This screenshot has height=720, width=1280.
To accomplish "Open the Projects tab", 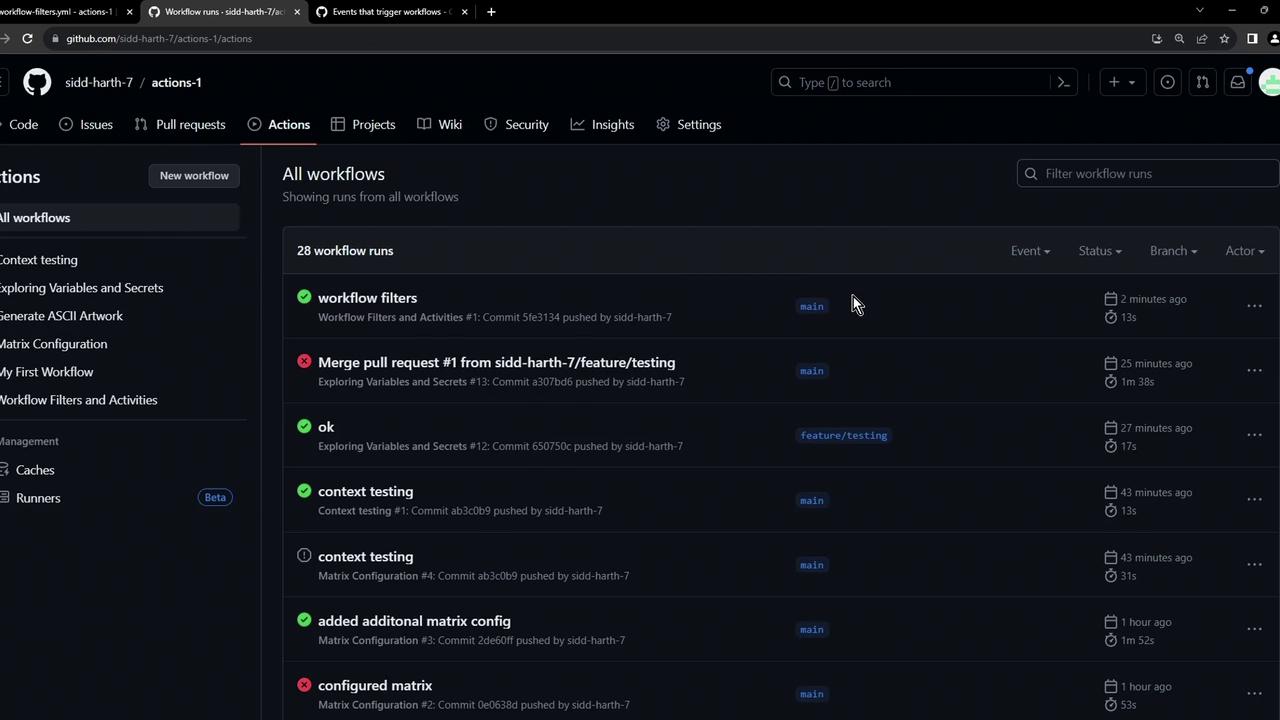I will pos(363,124).
